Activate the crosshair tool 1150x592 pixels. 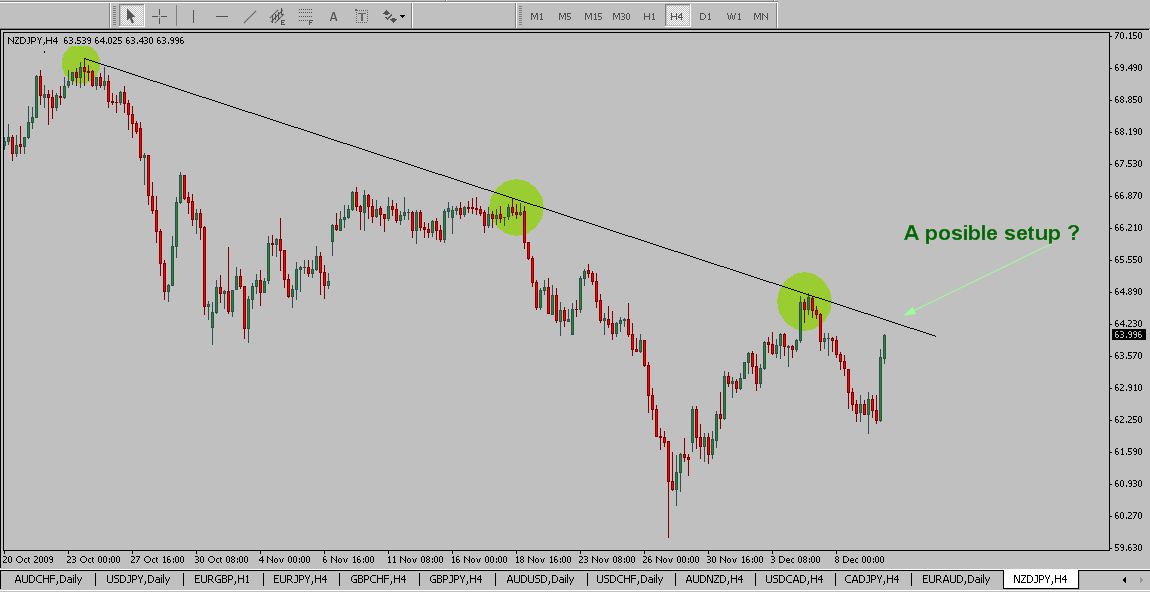coord(159,16)
